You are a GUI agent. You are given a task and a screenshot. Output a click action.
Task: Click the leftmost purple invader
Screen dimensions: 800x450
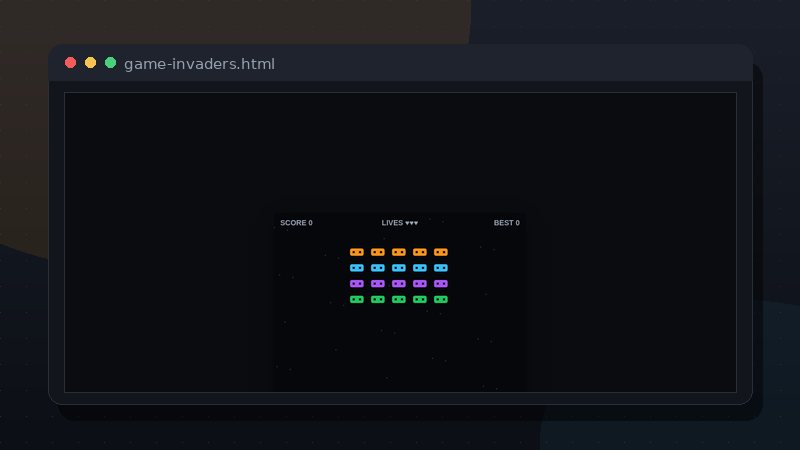click(357, 284)
